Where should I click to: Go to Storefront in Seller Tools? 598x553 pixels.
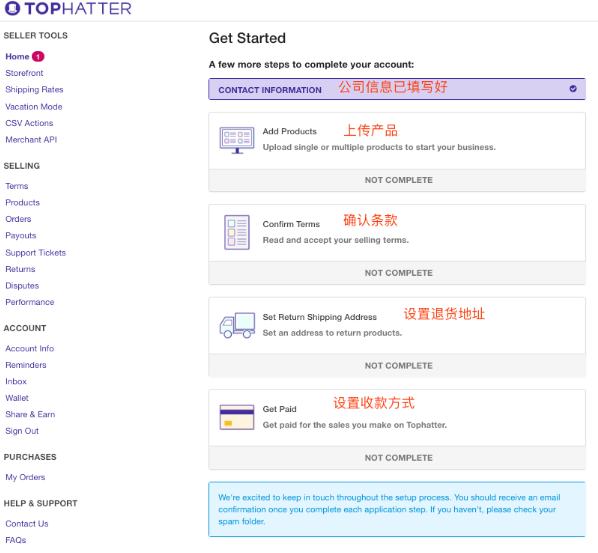point(24,73)
